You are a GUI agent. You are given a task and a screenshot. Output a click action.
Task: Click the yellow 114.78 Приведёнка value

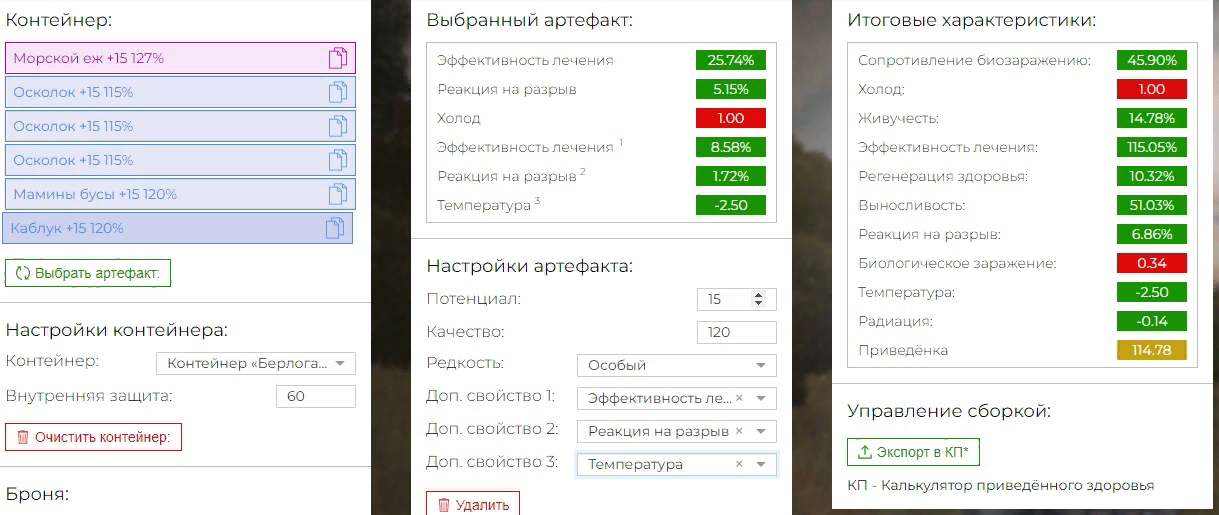[x=1152, y=350]
